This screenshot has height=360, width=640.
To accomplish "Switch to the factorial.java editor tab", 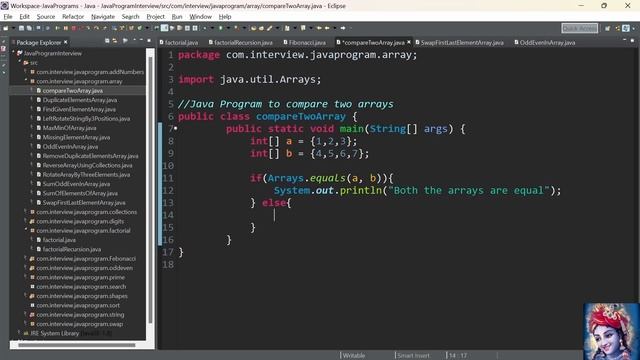I will point(179,42).
